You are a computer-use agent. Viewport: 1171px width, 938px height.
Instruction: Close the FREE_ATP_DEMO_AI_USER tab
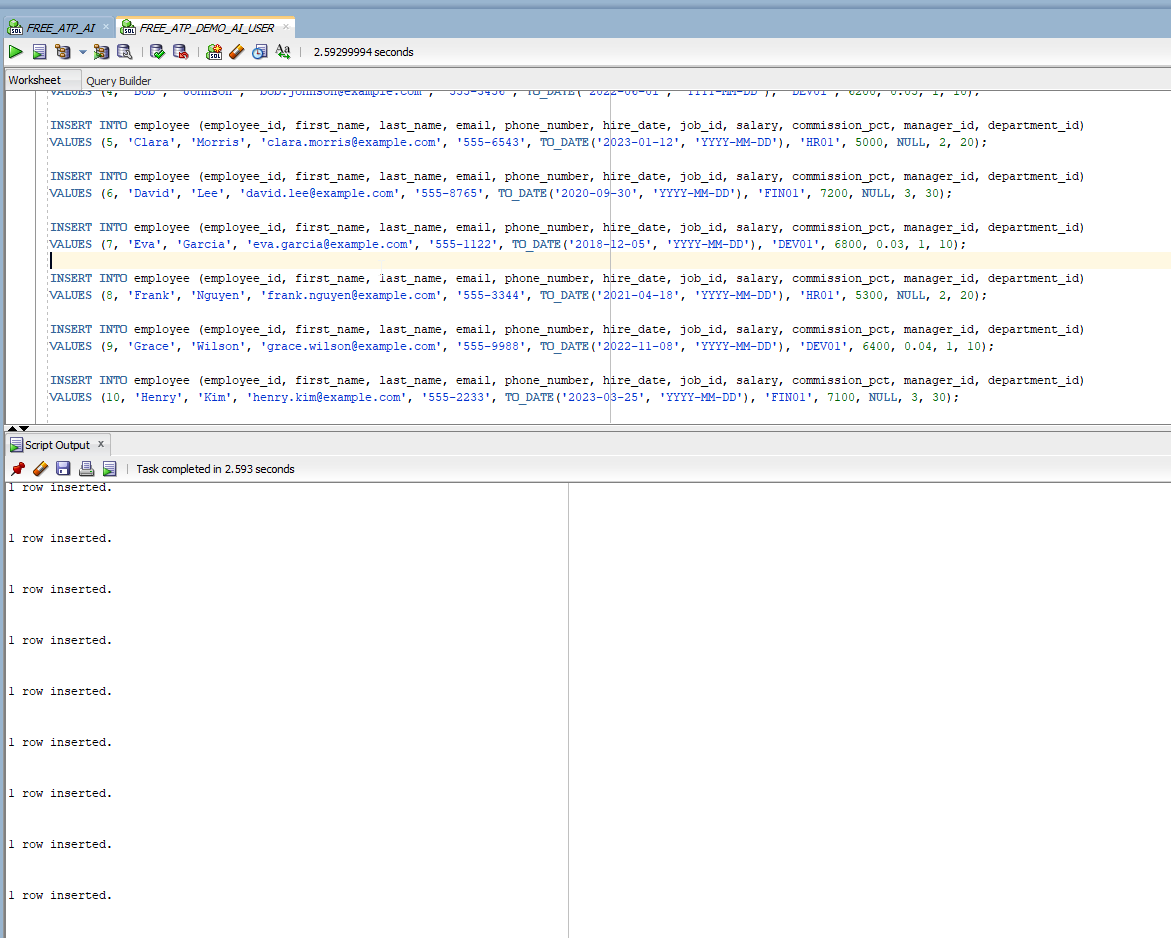point(285,27)
